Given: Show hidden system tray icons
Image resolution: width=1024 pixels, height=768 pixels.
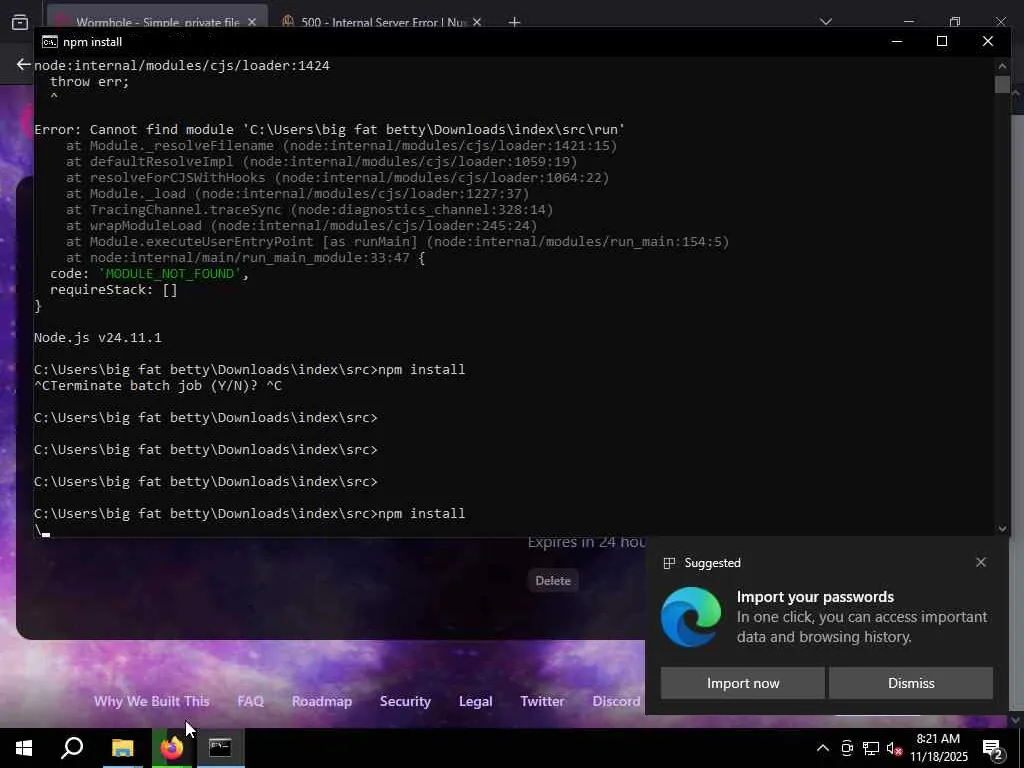Looking at the screenshot, I should coord(823,748).
